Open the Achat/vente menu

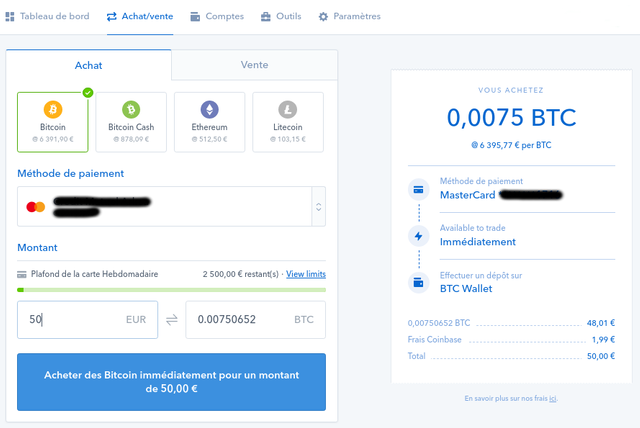(140, 16)
